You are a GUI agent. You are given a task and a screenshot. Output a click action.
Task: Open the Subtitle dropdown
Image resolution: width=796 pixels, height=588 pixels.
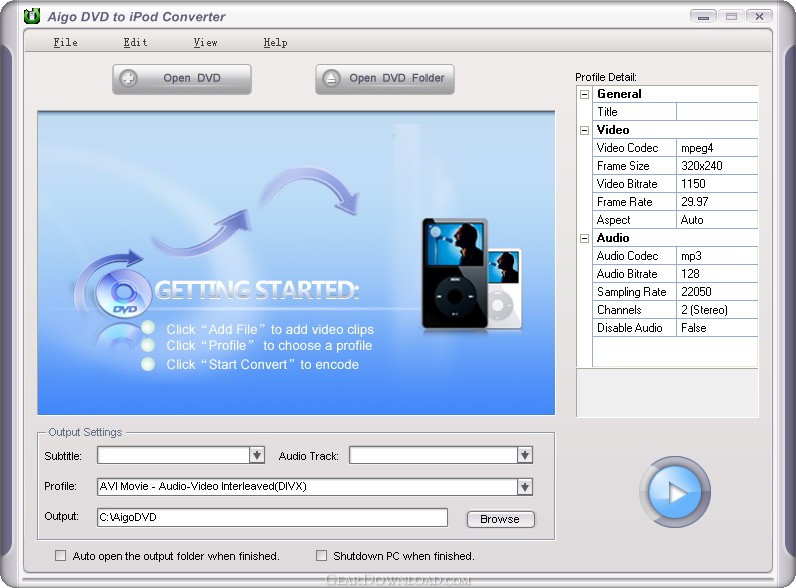[x=257, y=455]
